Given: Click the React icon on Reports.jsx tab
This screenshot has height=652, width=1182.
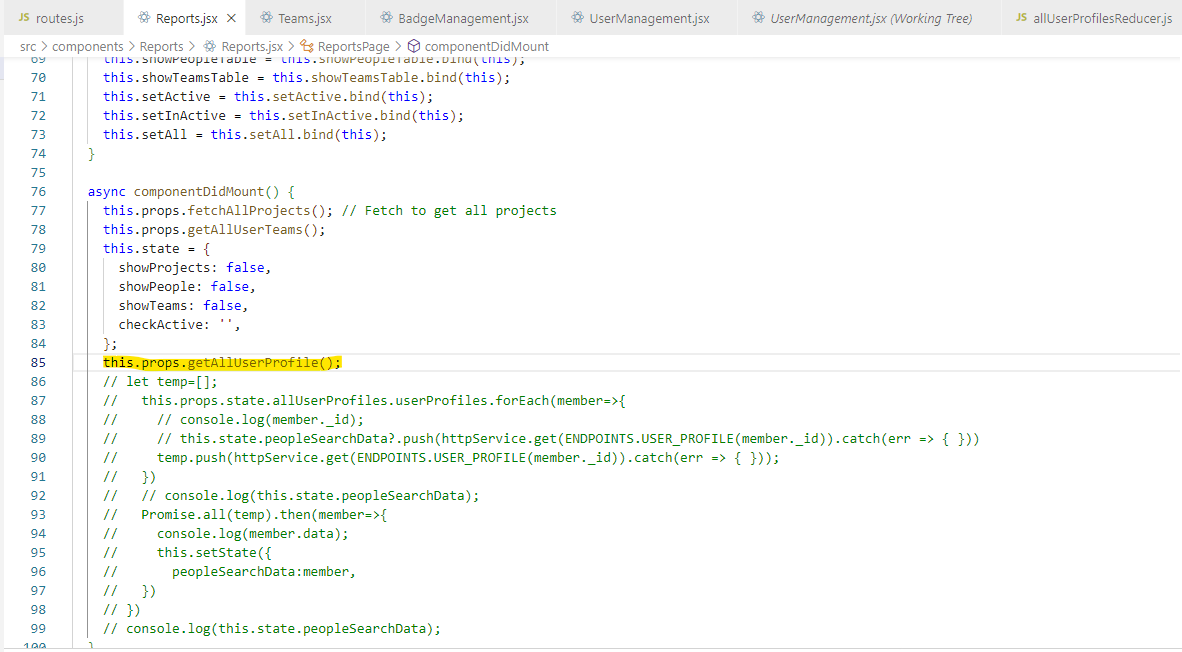Looking at the screenshot, I should click(x=144, y=17).
